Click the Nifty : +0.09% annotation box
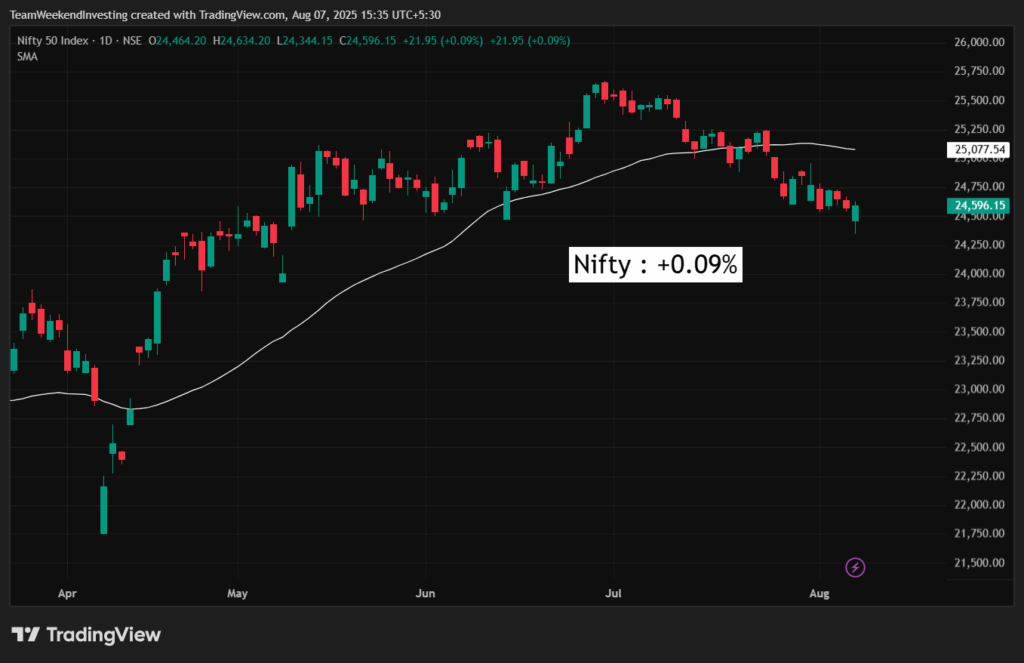 pos(655,265)
